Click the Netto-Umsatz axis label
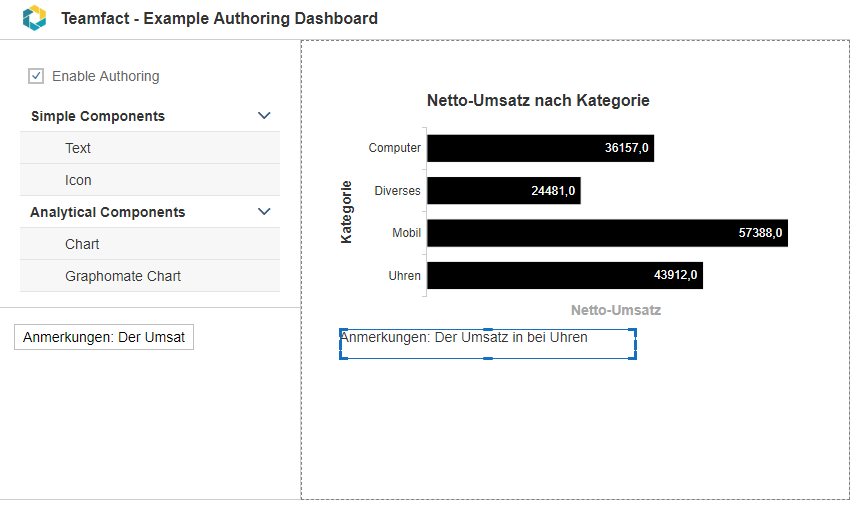Viewport: 856px width, 509px height. [616, 310]
